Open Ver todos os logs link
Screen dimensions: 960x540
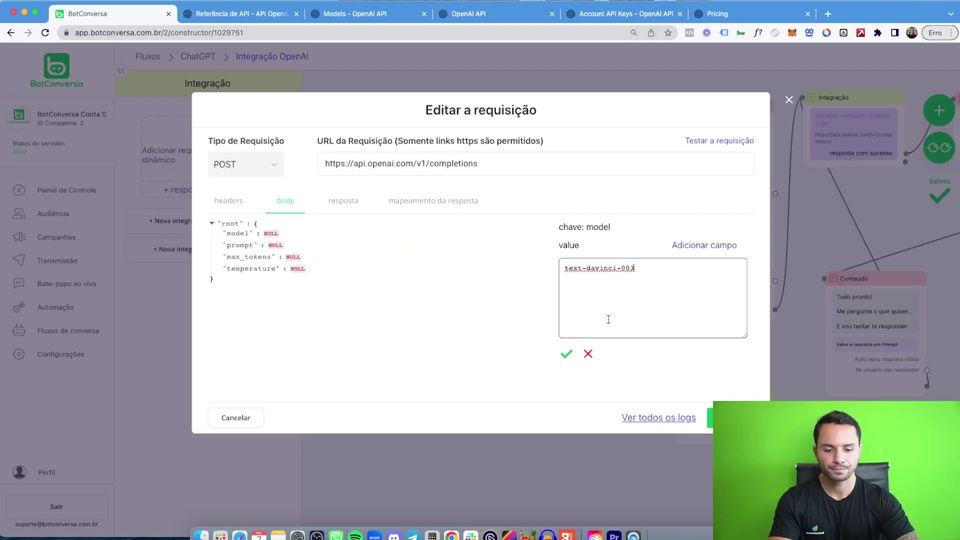pyautogui.click(x=659, y=418)
